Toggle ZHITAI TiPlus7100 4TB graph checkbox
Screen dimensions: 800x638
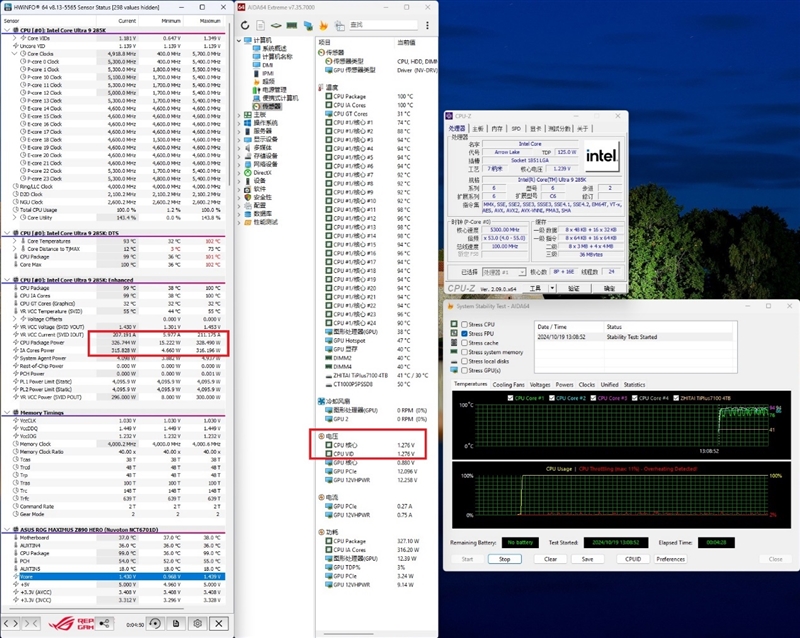coord(676,398)
